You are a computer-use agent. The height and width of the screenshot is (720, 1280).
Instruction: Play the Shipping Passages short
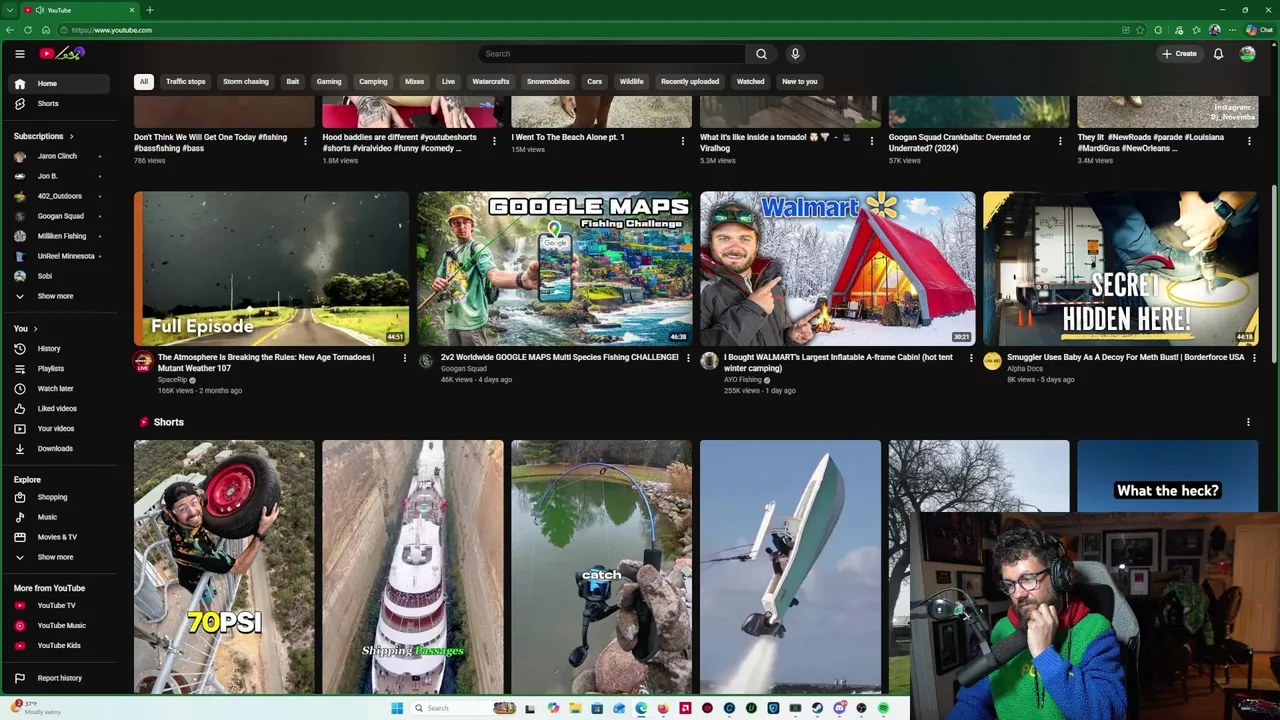[413, 567]
